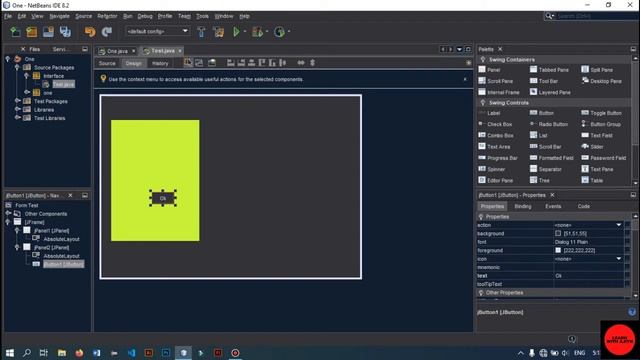This screenshot has height=360, width=640.
Task: Click the background color swatch property
Action: coord(558,233)
